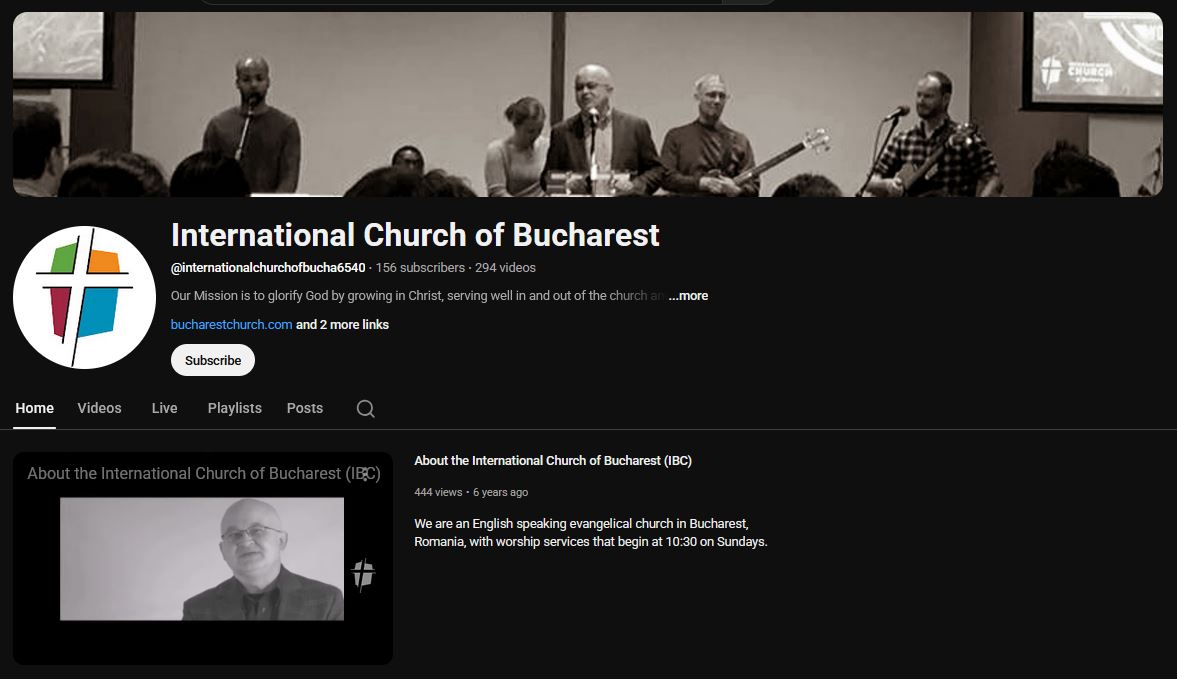Click the channel banner photo of the worship band

click(x=588, y=104)
